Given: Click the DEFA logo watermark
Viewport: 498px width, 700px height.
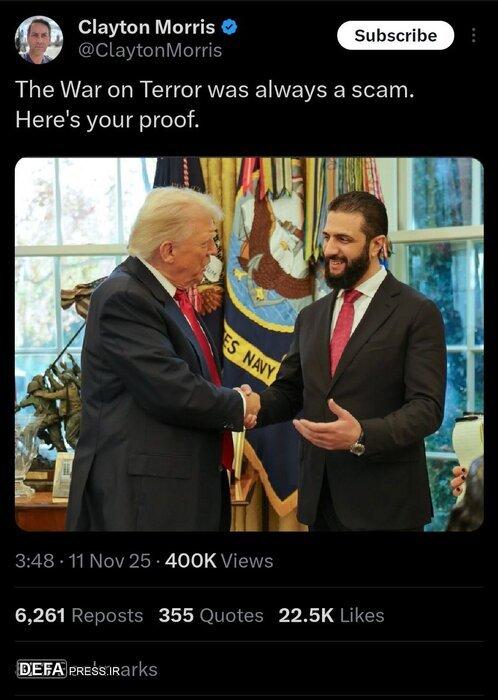Looking at the screenshot, I should [42, 669].
